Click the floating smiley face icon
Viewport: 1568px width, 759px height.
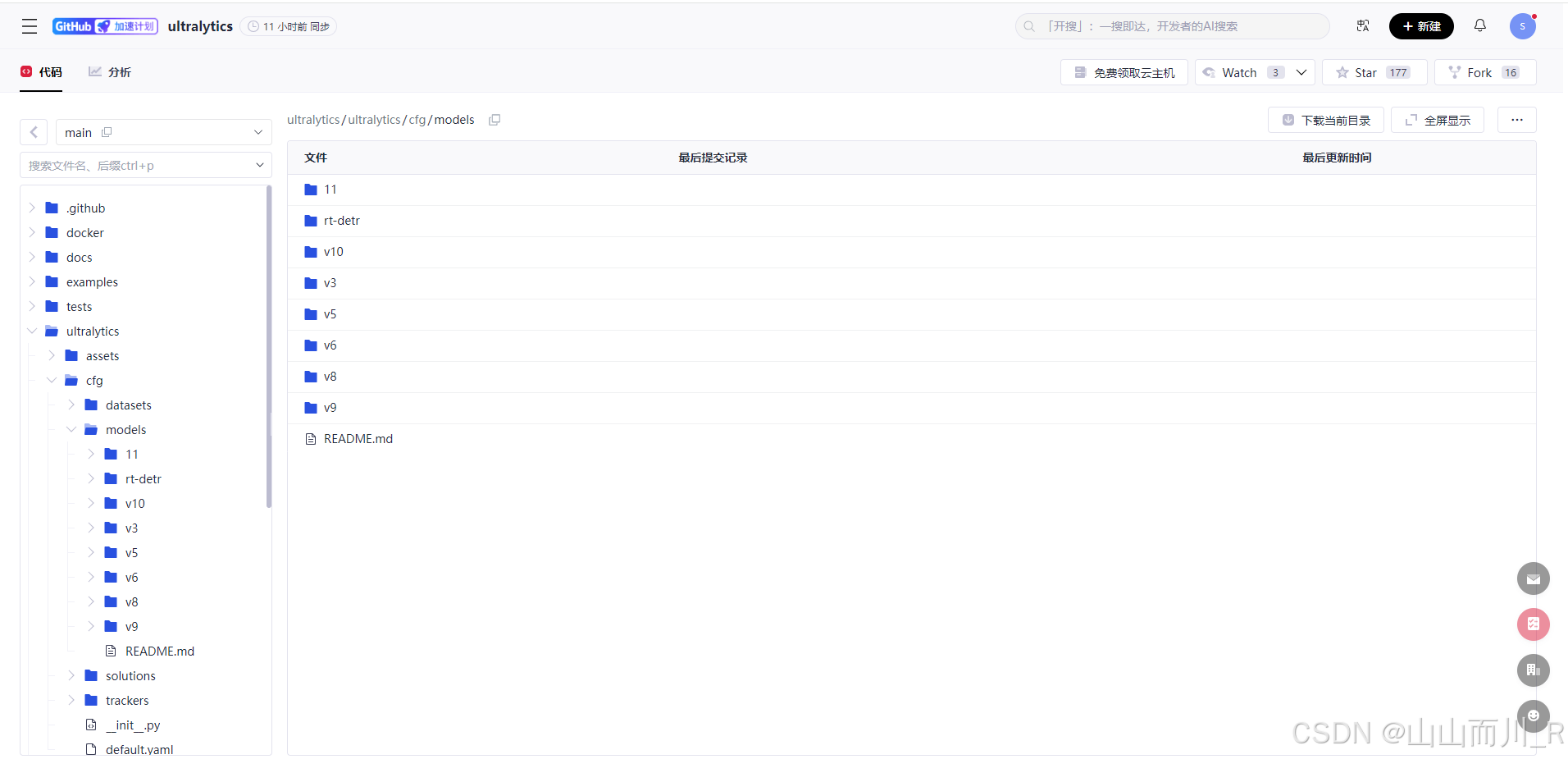(1533, 716)
